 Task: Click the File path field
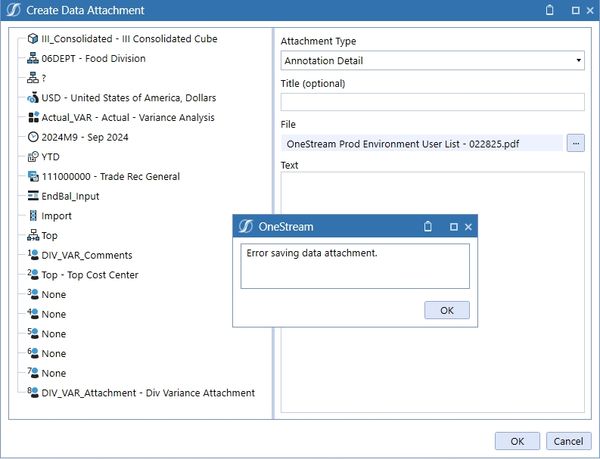[422, 144]
